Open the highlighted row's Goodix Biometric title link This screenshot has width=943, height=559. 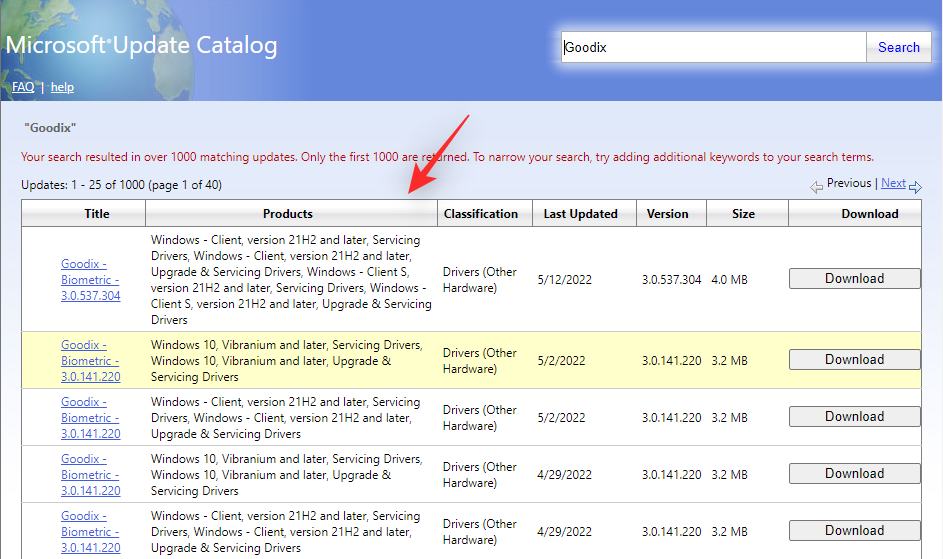coord(90,360)
